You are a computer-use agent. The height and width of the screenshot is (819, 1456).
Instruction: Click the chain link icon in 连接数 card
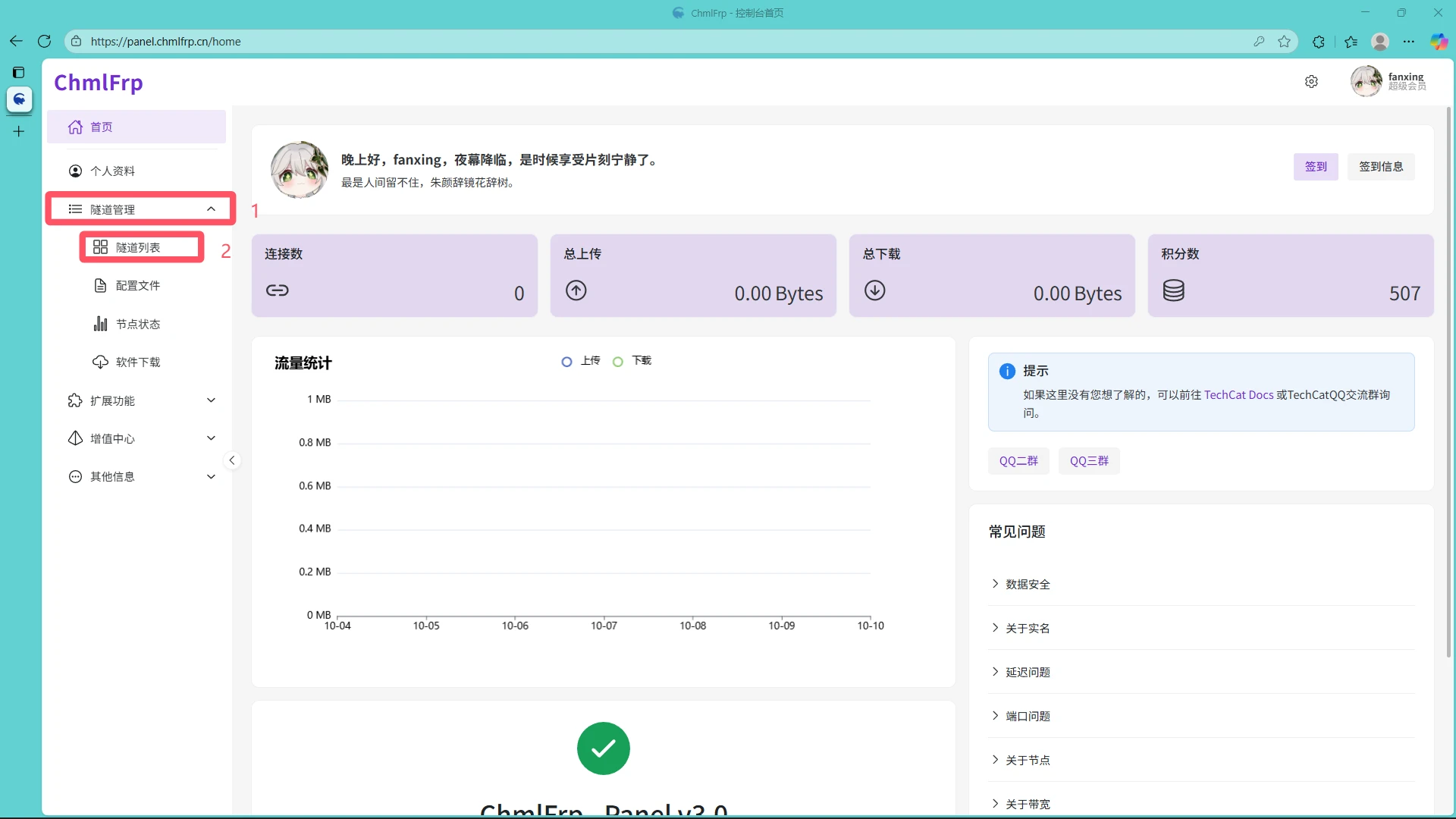(278, 290)
